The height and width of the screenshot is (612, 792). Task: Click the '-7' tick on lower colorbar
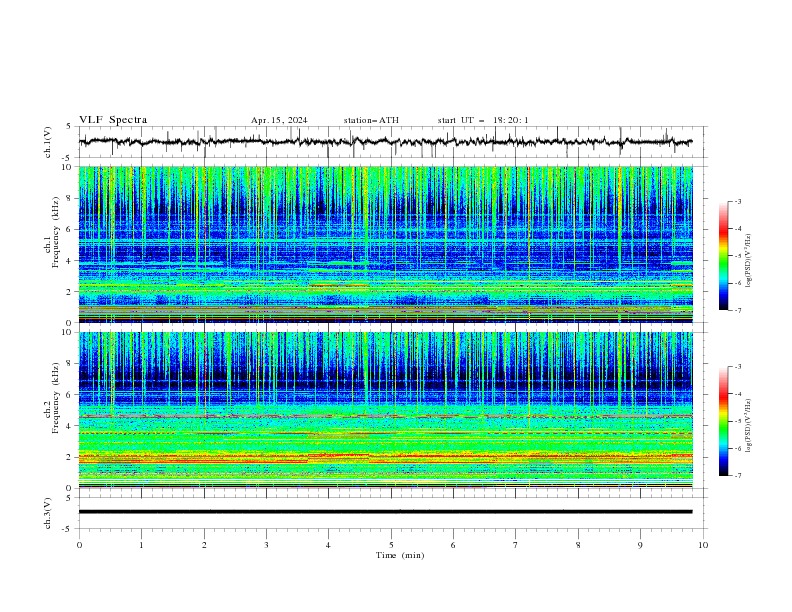coord(737,476)
